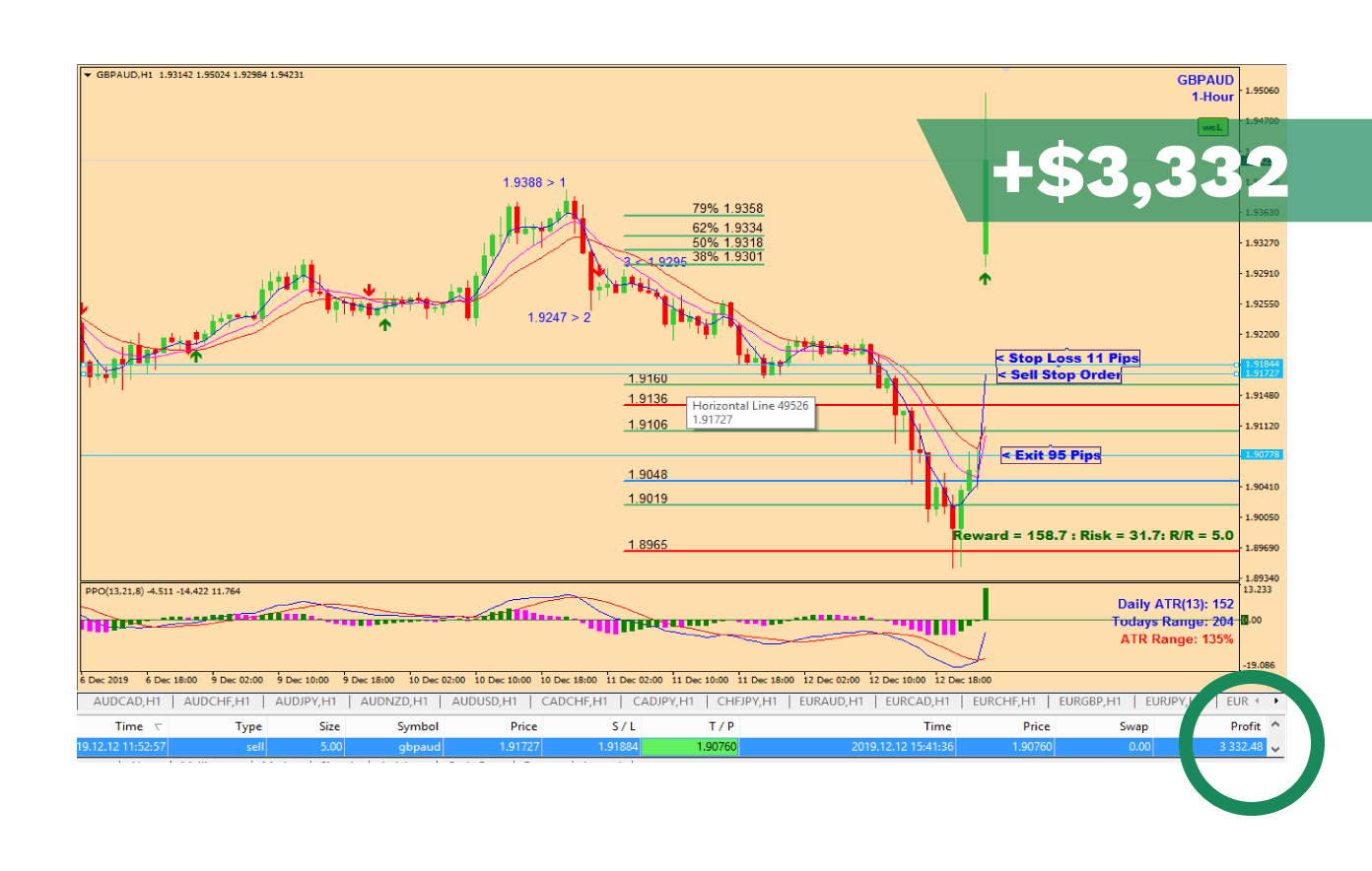Image resolution: width=1372 pixels, height=871 pixels.
Task: Click the Symbol column header
Action: coord(418,726)
